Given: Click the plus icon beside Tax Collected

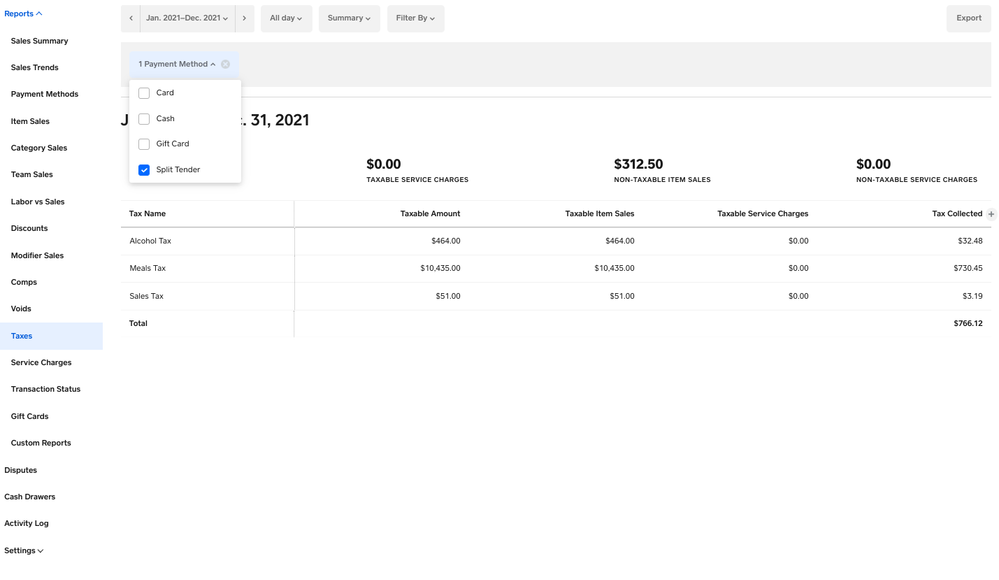Looking at the screenshot, I should point(991,214).
